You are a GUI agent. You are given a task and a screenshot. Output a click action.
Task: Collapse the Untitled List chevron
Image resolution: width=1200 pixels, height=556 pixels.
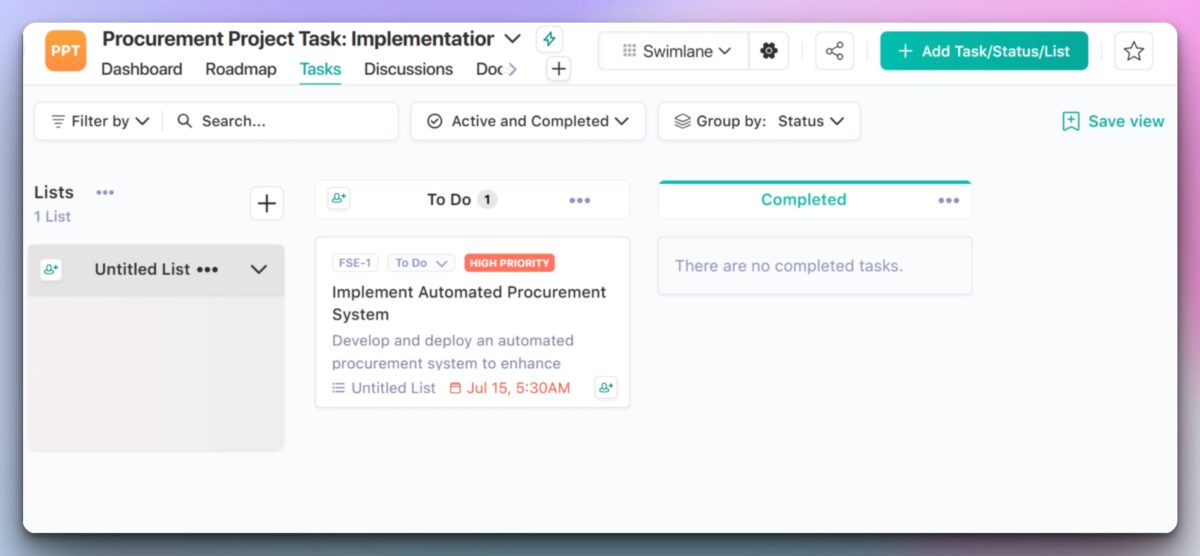pos(259,270)
